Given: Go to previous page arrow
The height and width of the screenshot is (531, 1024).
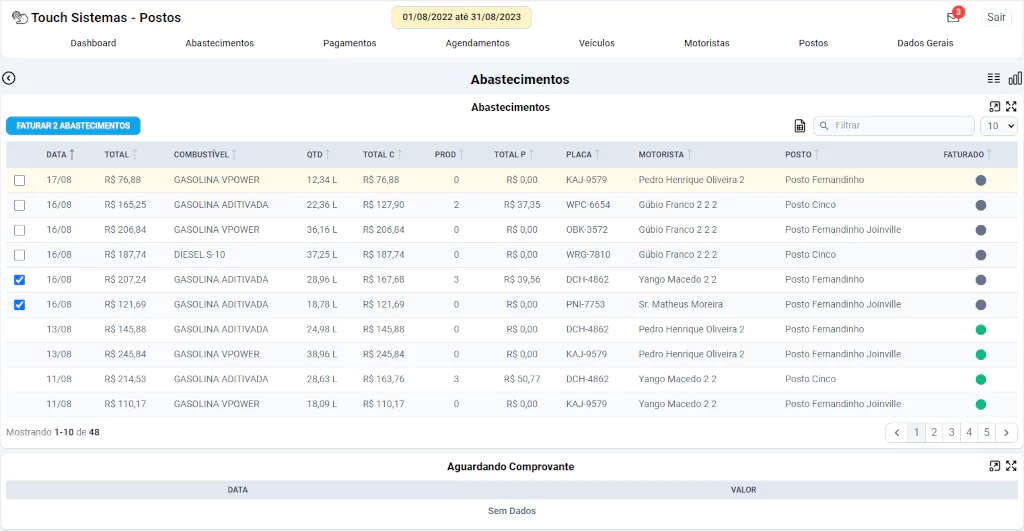Looking at the screenshot, I should (x=897, y=432).
